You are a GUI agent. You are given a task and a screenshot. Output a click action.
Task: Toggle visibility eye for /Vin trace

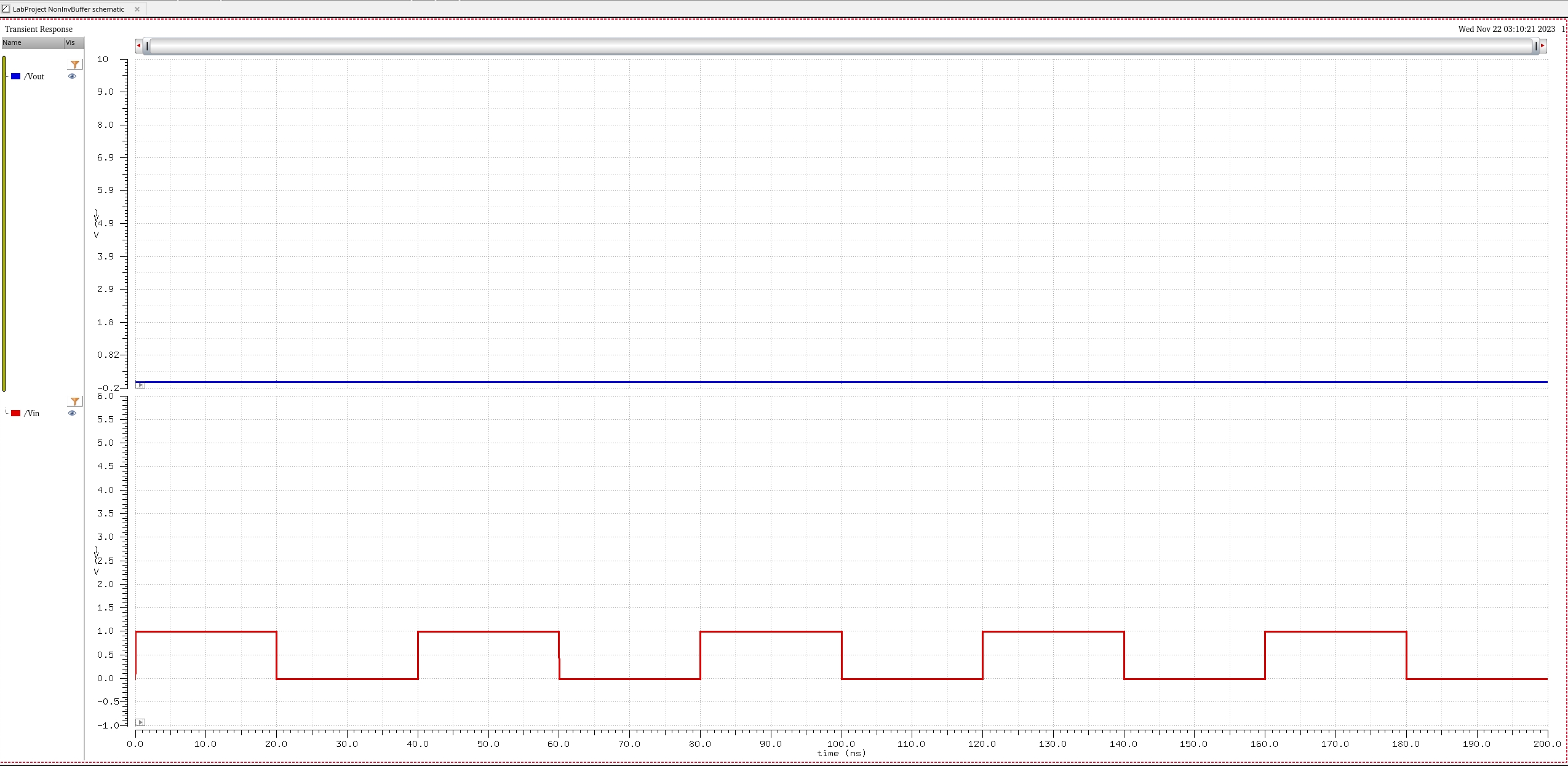(x=72, y=413)
